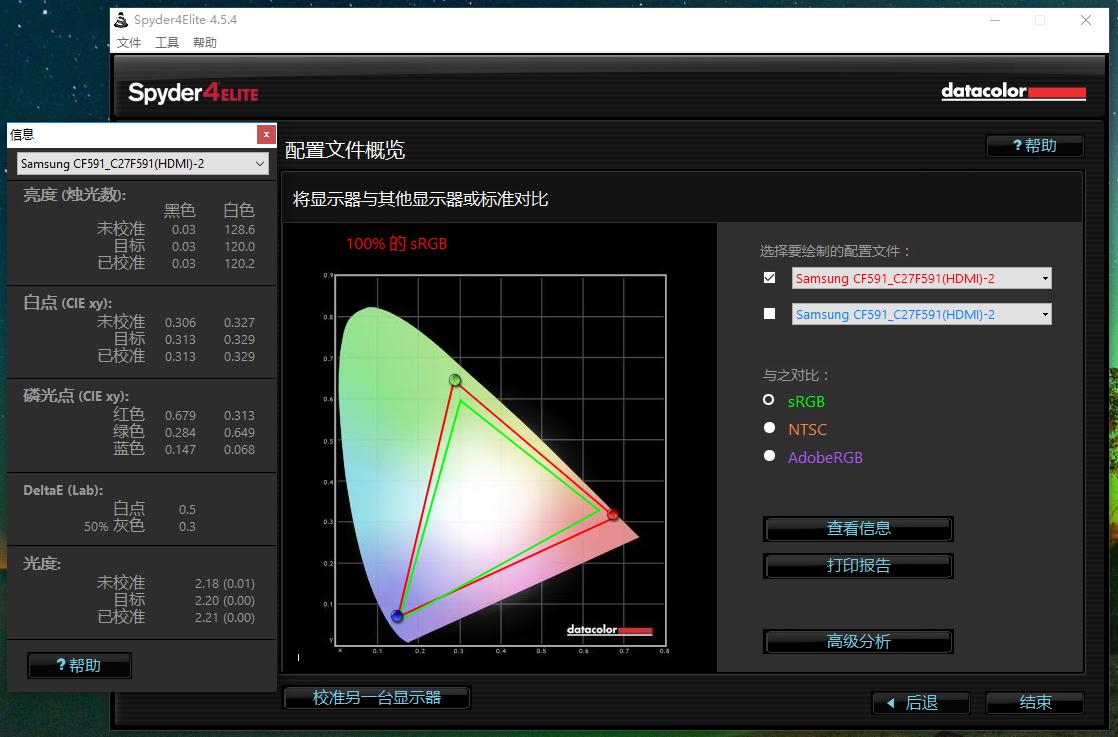Uncheck the first Samsung profile checkbox

click(x=769, y=278)
